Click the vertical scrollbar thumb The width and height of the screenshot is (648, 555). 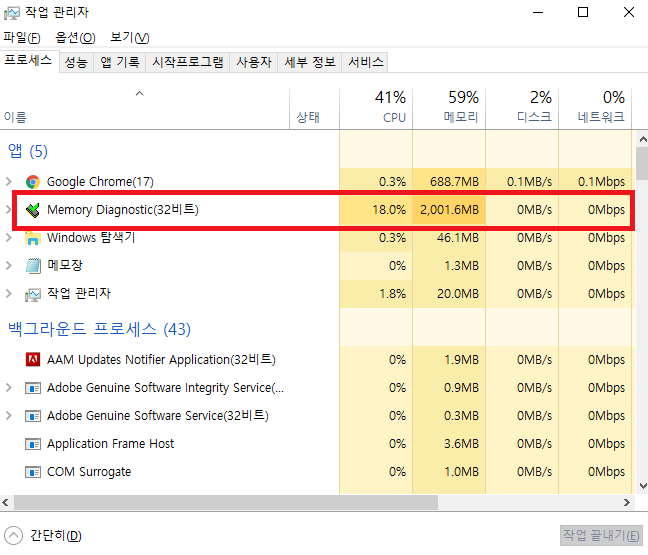(x=643, y=164)
